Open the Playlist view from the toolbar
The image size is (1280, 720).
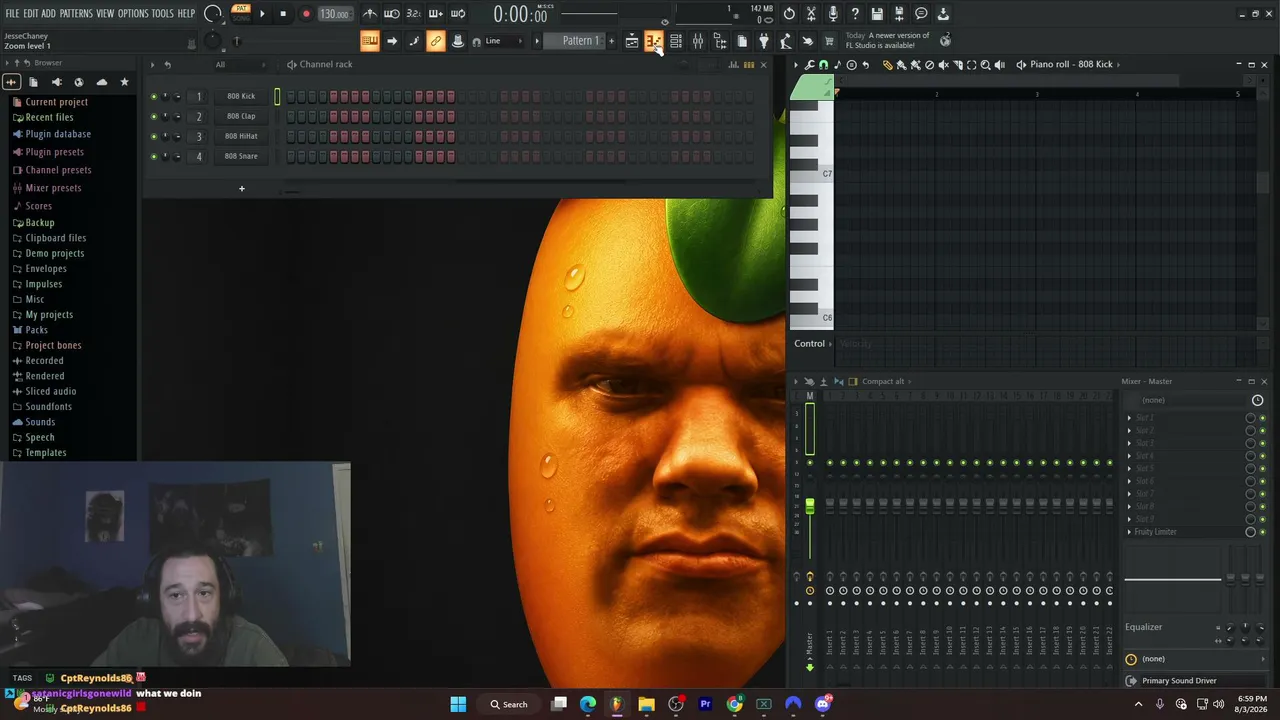point(632,41)
